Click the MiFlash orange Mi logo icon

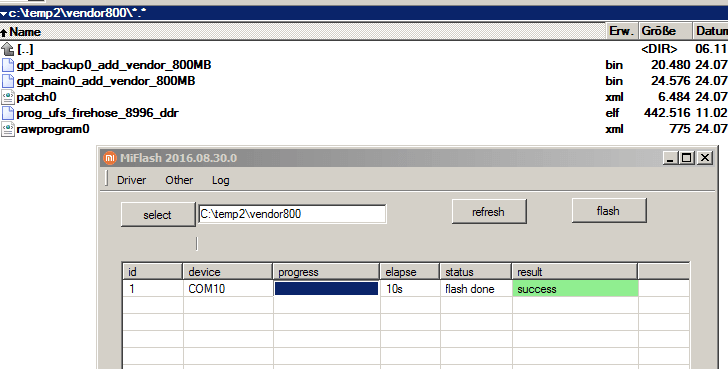click(110, 158)
